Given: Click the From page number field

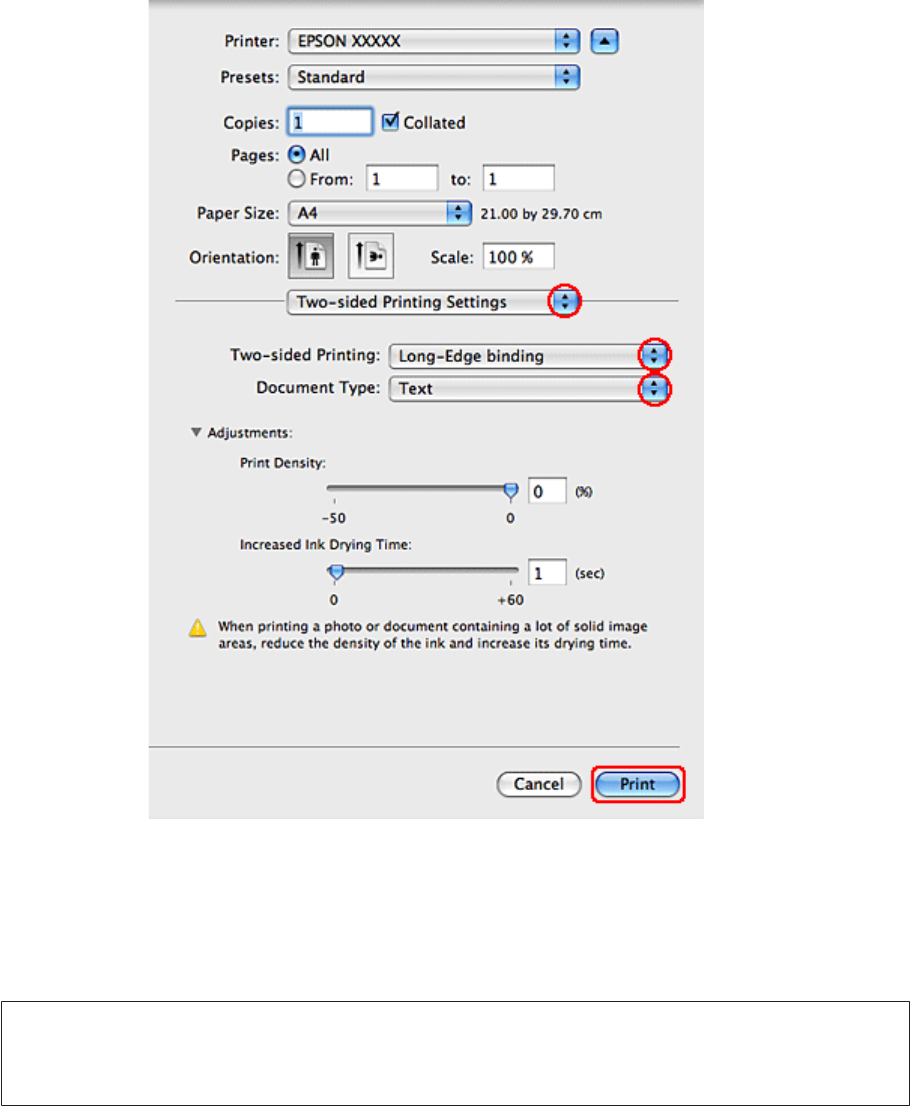Looking at the screenshot, I should coord(402,179).
